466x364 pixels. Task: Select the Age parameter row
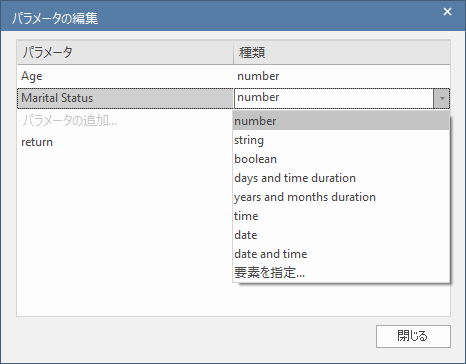[x=233, y=76]
